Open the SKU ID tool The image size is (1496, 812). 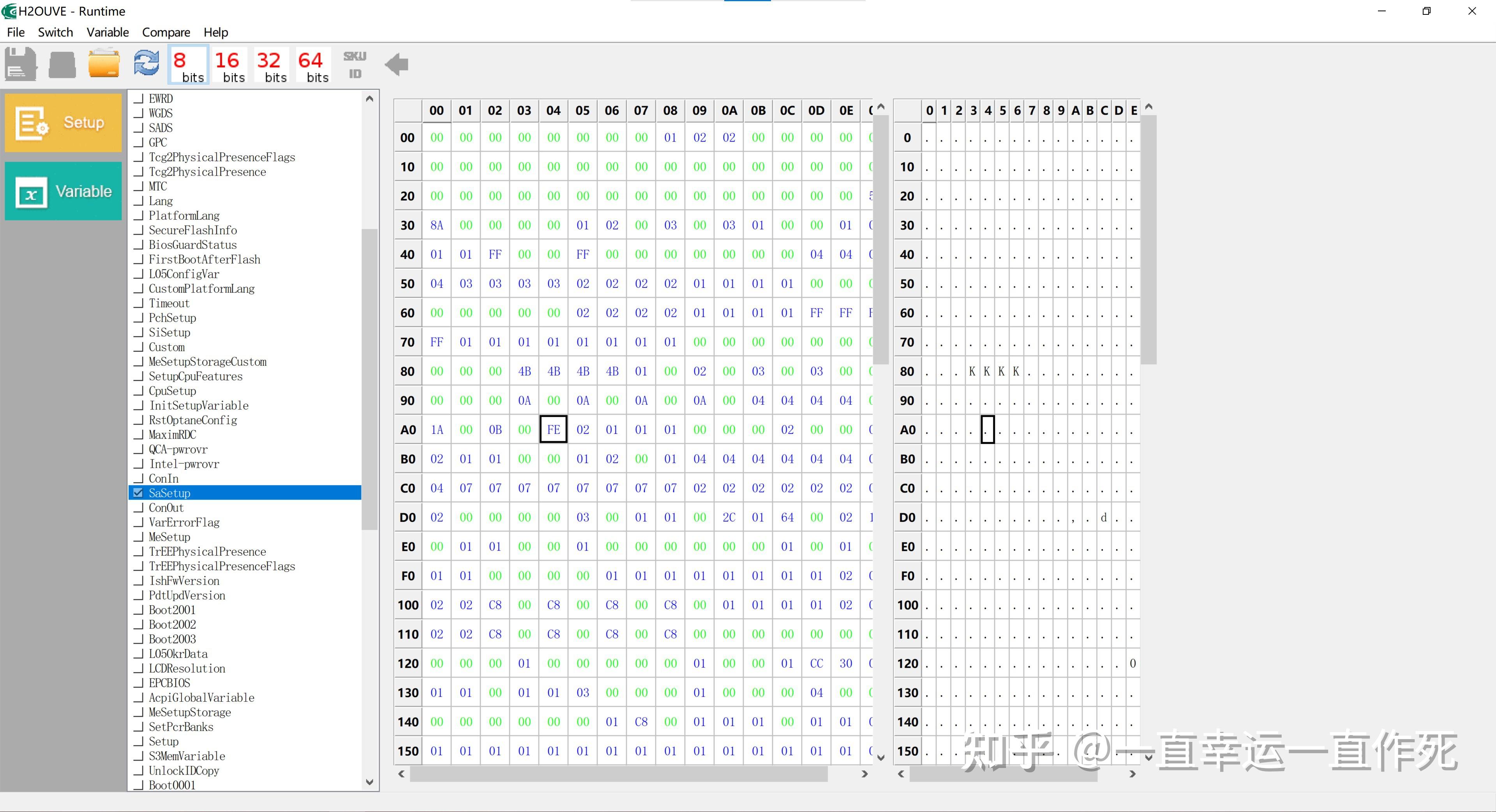coord(355,64)
